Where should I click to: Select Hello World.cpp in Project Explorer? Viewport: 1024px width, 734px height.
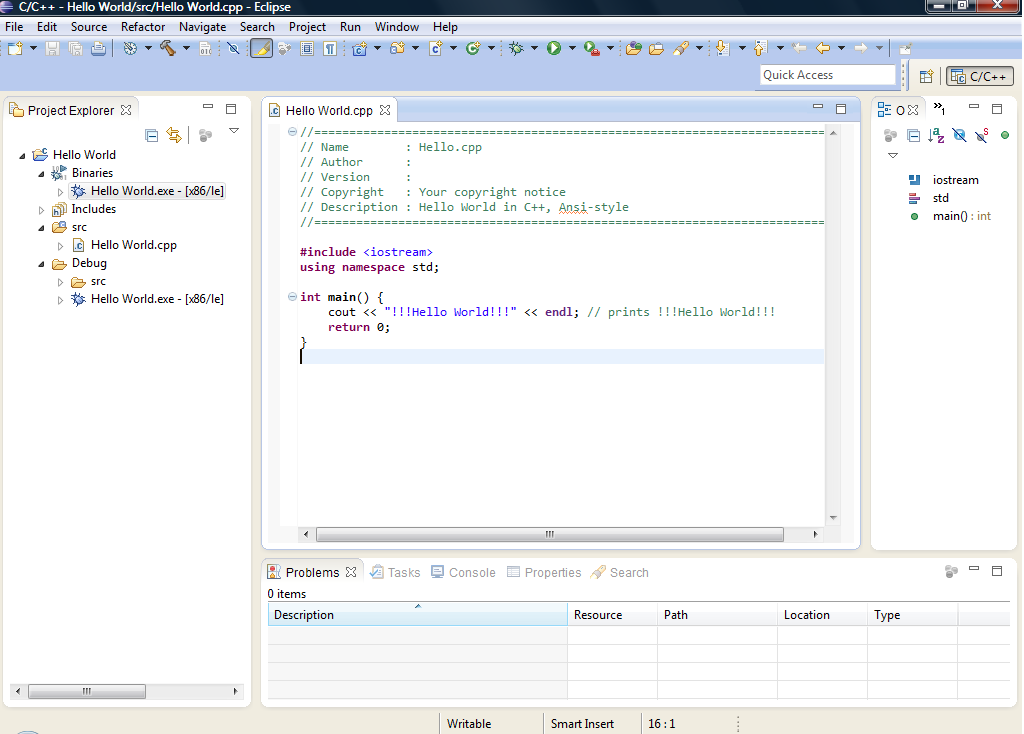coord(133,245)
